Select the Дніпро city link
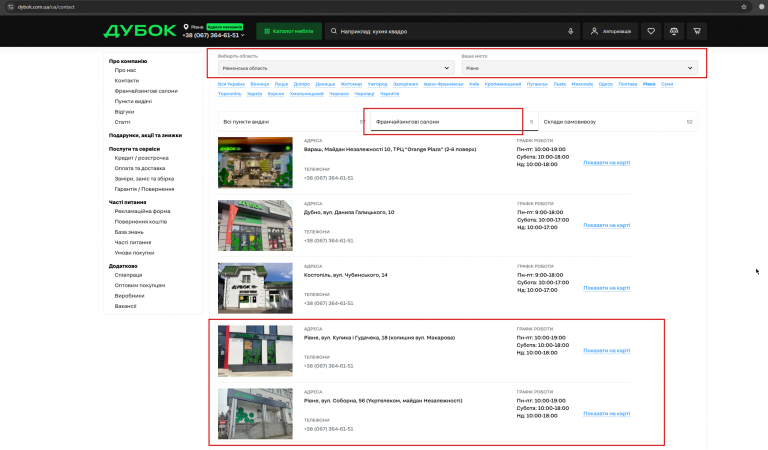This screenshot has width=768, height=450. [x=302, y=84]
